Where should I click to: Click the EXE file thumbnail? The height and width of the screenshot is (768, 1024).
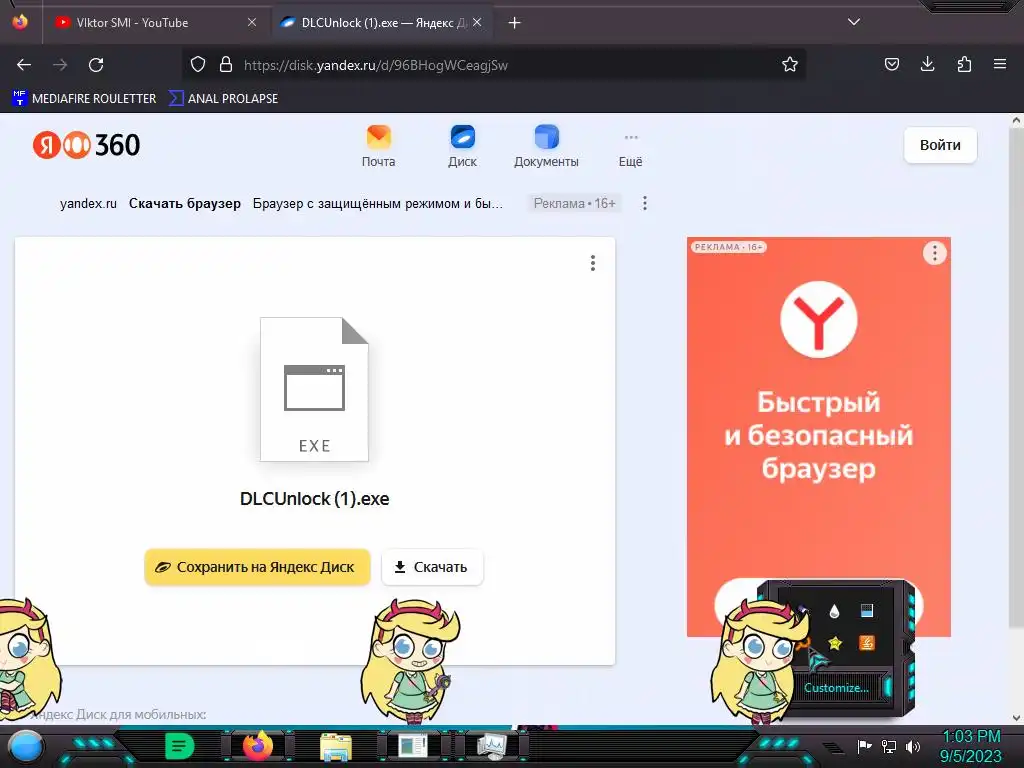coord(314,389)
